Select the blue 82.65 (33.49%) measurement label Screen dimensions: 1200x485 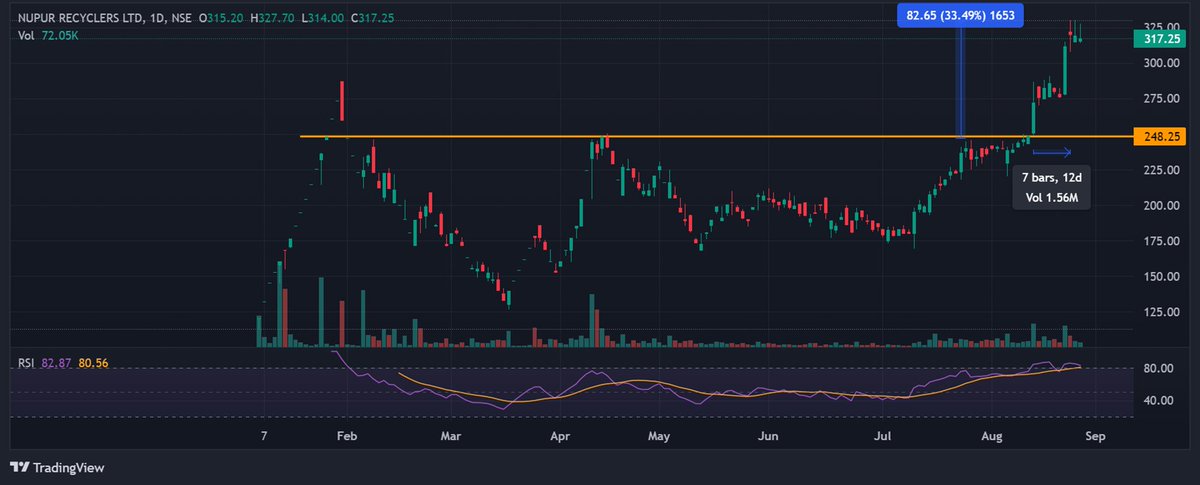click(x=962, y=14)
